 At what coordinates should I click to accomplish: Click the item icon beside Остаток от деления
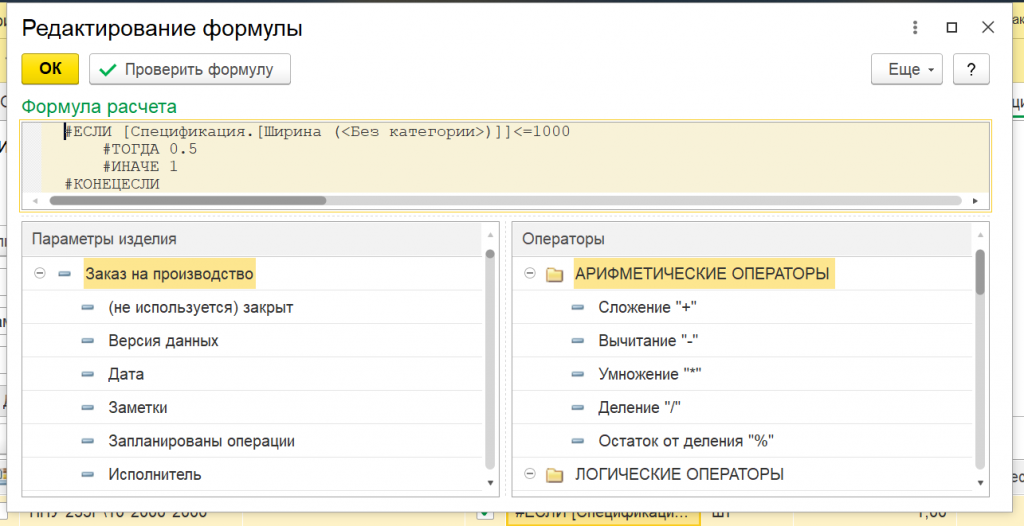tap(577, 441)
